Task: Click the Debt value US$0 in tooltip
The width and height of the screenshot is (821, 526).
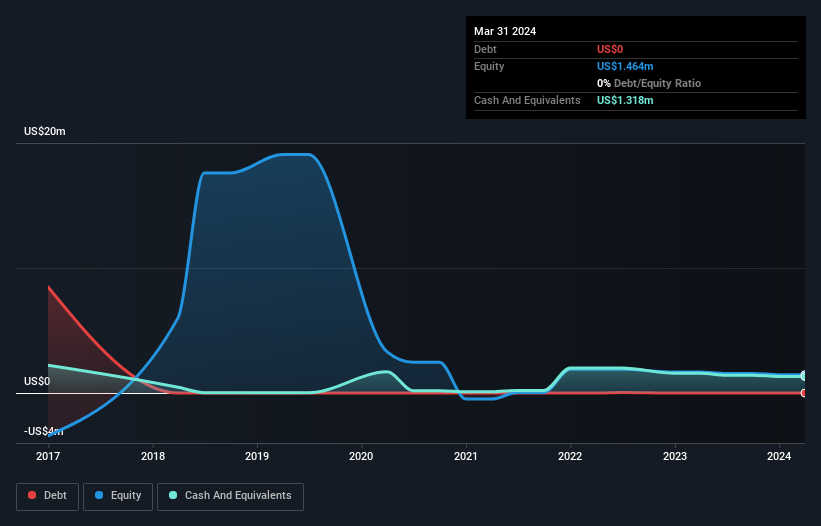Action: coord(610,49)
